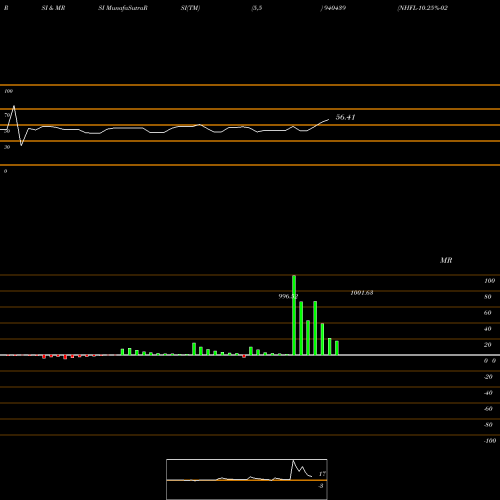
Task: Click the 80 label on MR axis
Action: coord(488,297)
